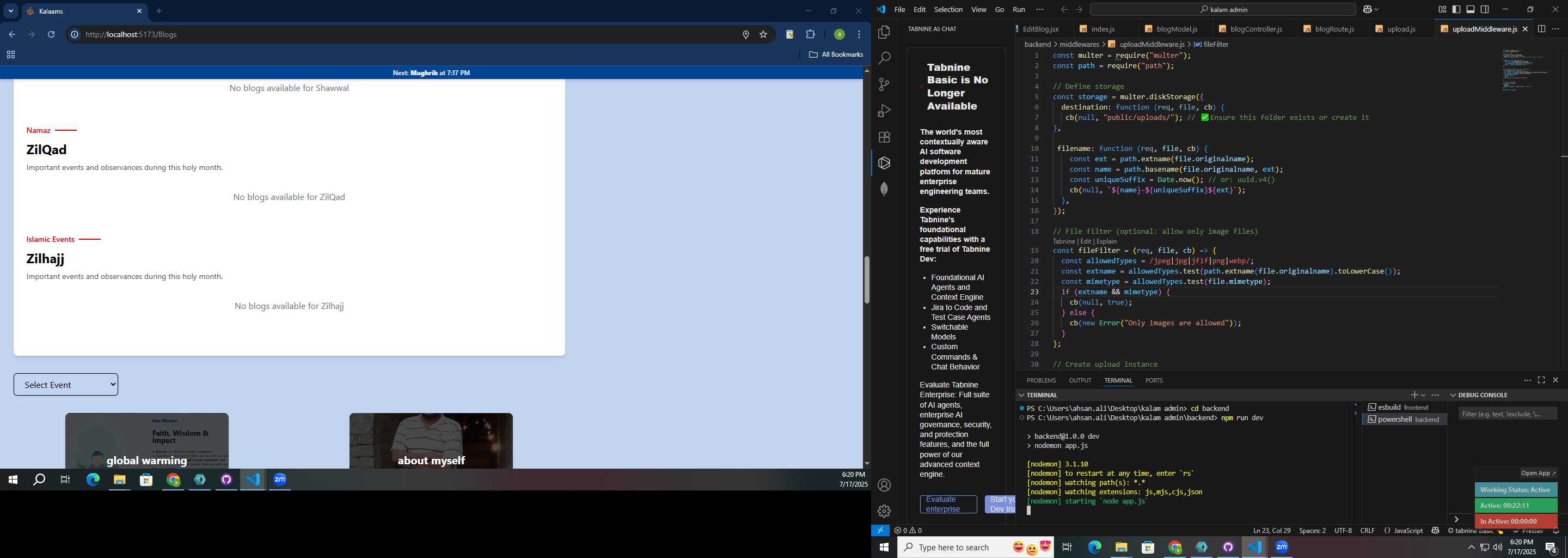Click the Type here to search taskbar box
The width and height of the screenshot is (1568, 558).
point(976,547)
